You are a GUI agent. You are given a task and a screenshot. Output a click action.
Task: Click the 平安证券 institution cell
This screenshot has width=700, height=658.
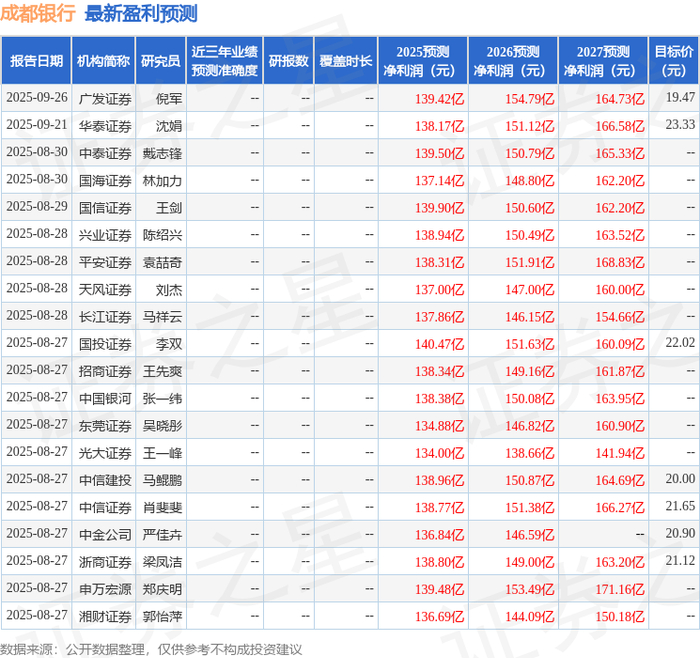tap(105, 262)
